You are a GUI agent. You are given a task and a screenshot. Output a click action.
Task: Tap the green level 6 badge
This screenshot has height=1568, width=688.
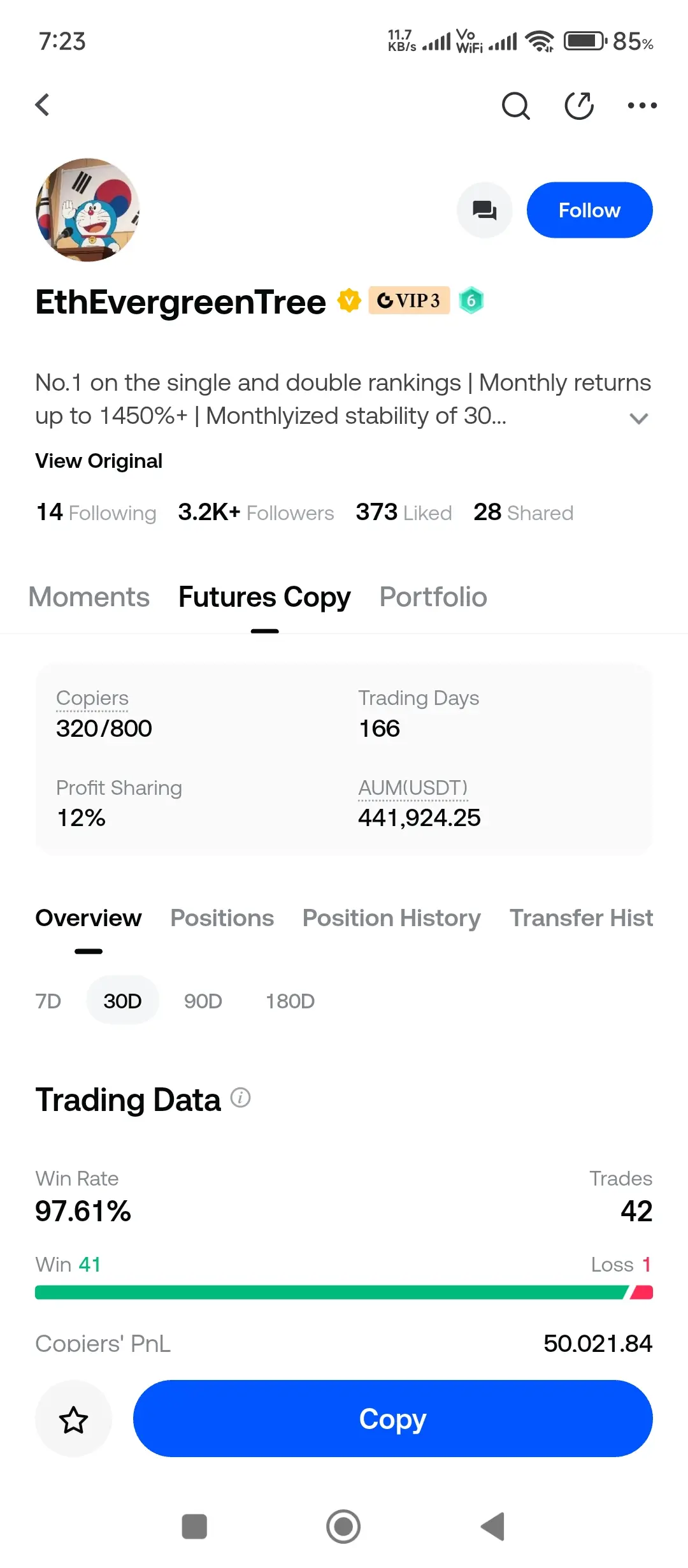click(471, 300)
